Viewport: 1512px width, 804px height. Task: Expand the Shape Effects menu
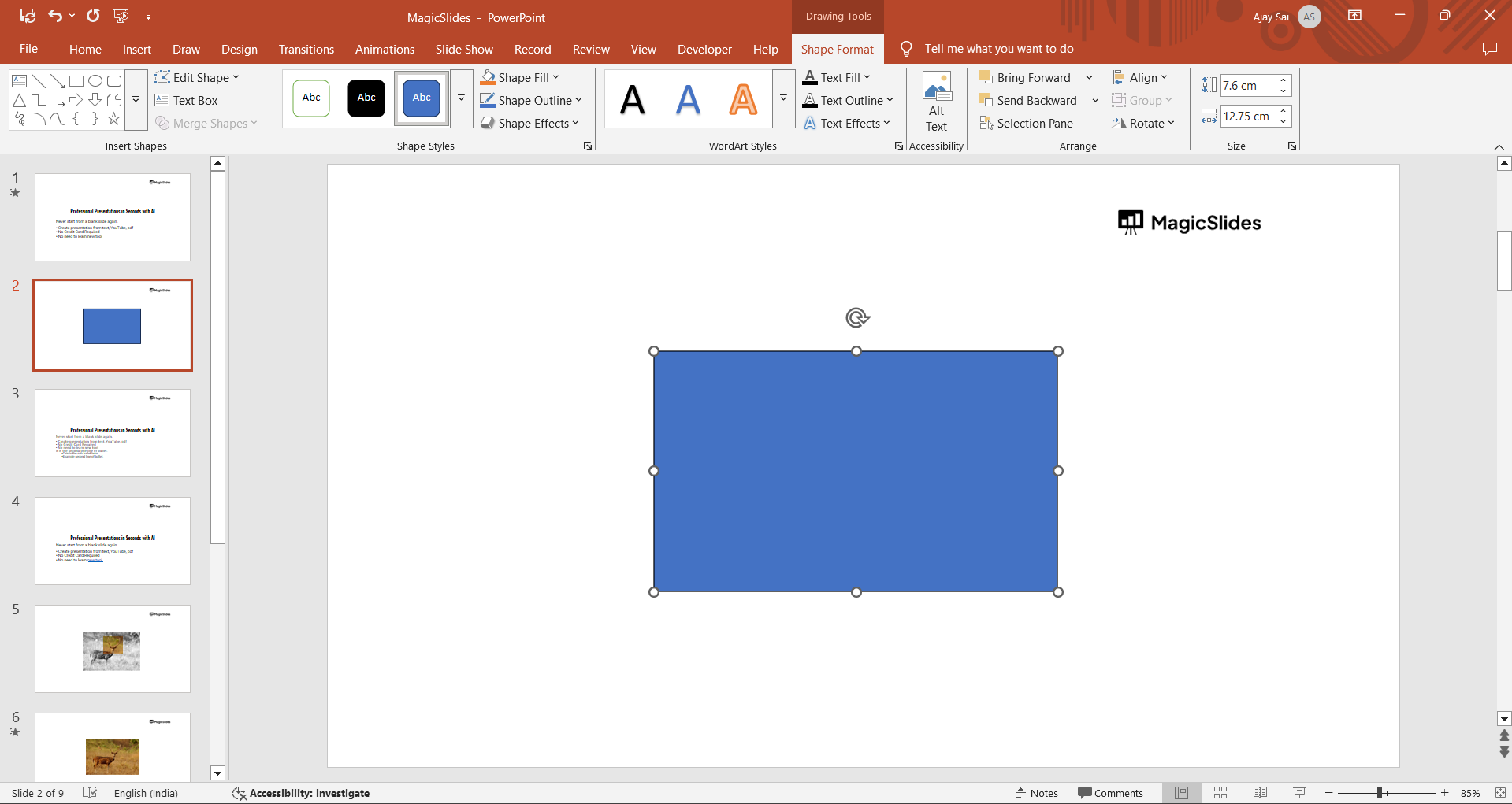(530, 124)
